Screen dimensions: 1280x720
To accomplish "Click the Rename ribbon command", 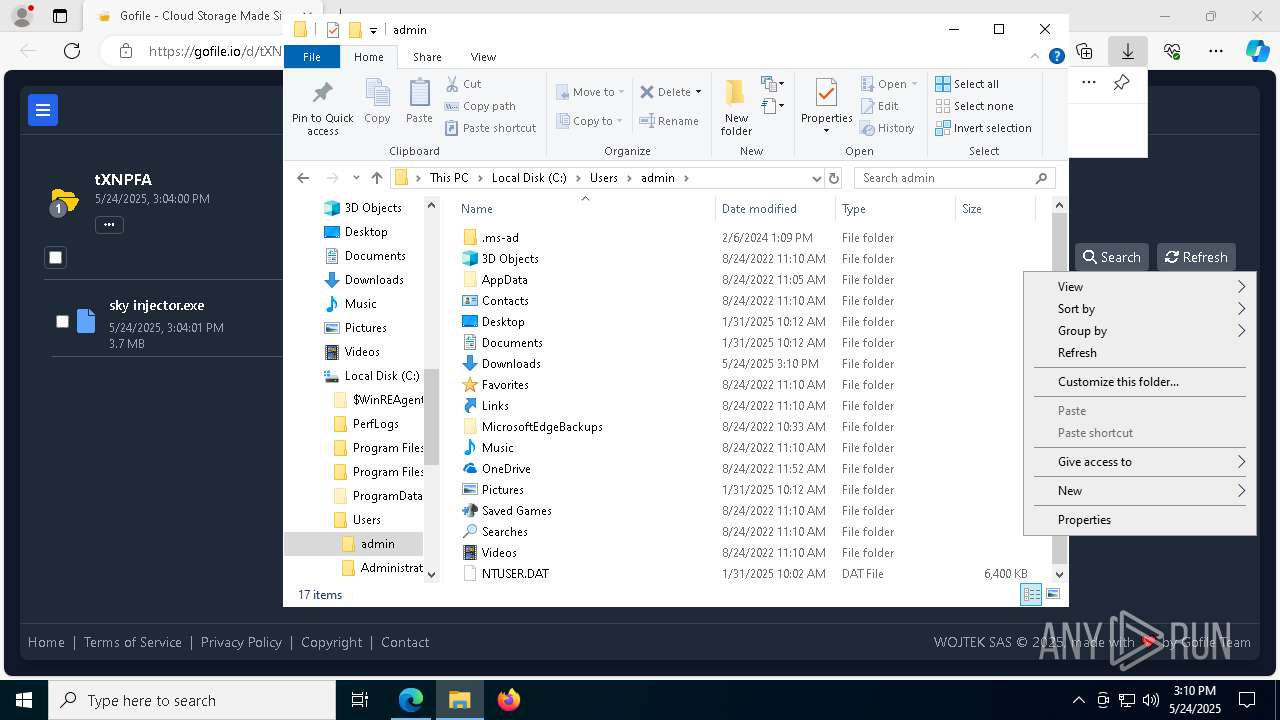I will click(x=669, y=121).
